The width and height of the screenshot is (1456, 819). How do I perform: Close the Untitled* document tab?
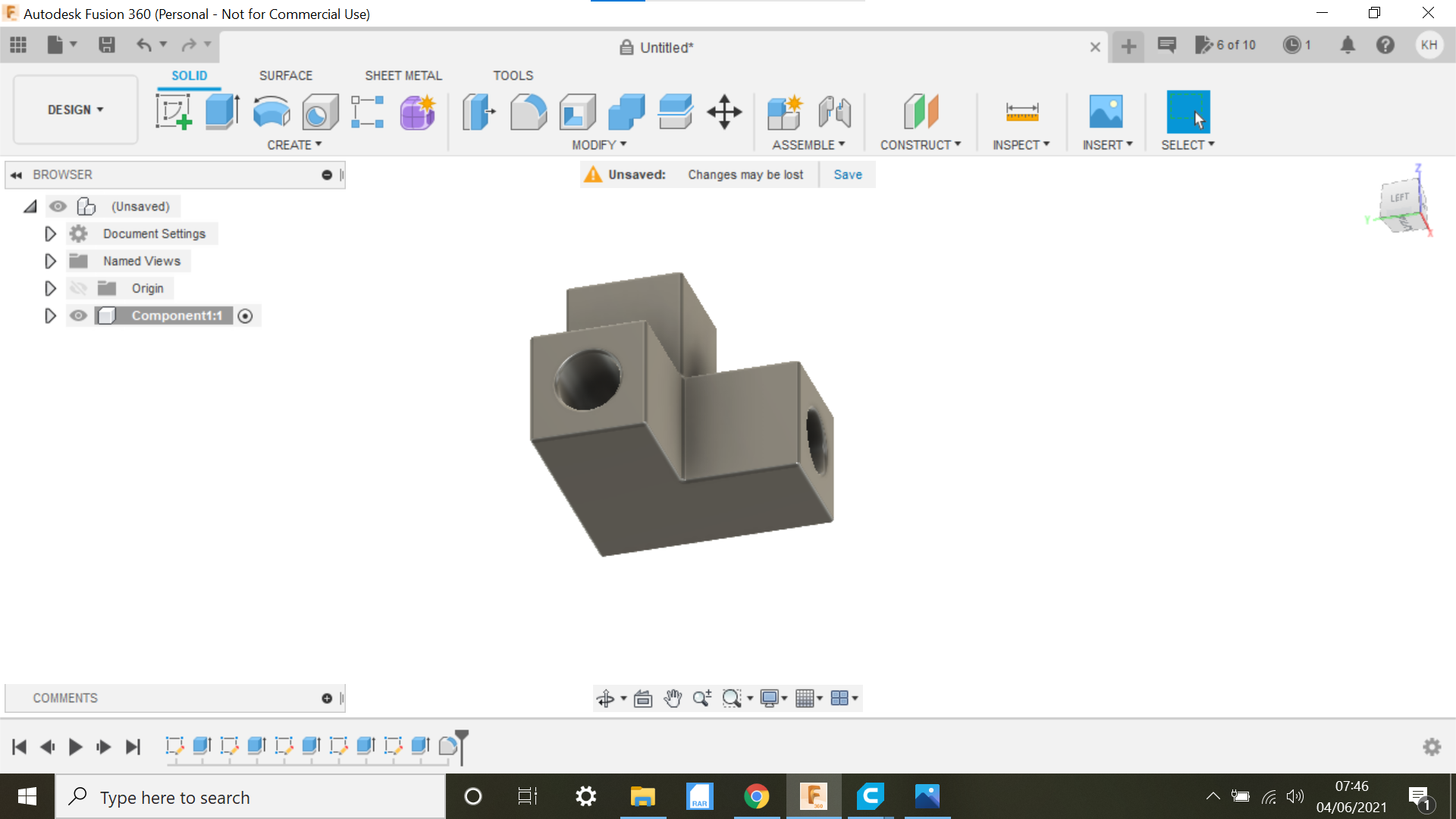[1095, 47]
